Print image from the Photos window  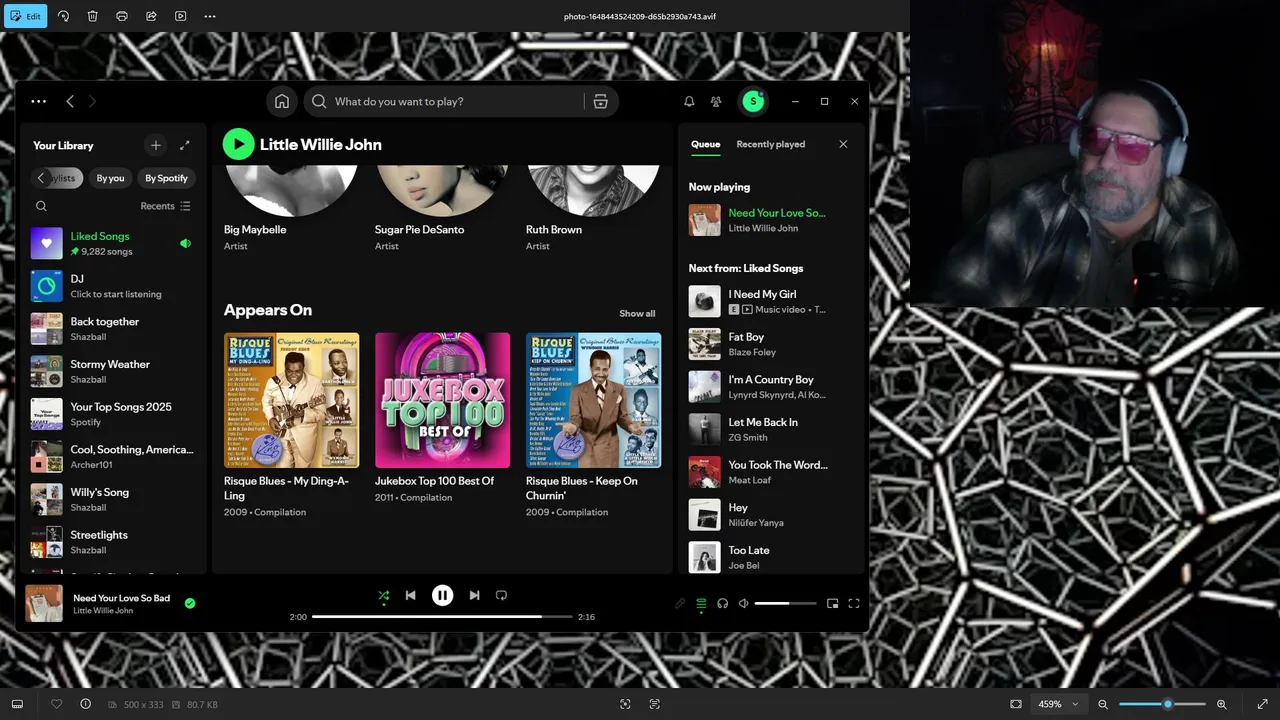(x=122, y=16)
